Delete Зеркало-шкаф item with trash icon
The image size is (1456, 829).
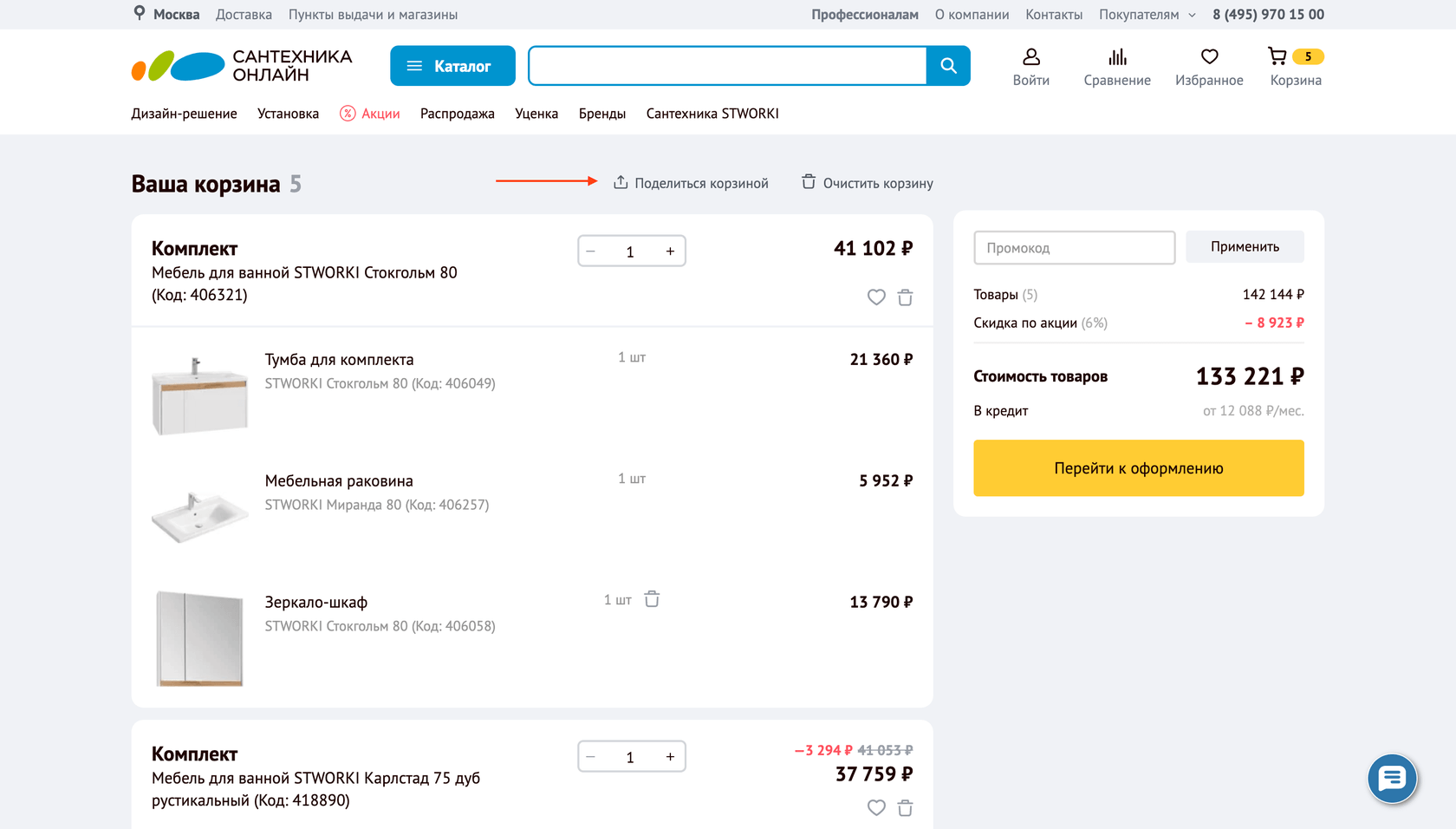[652, 599]
